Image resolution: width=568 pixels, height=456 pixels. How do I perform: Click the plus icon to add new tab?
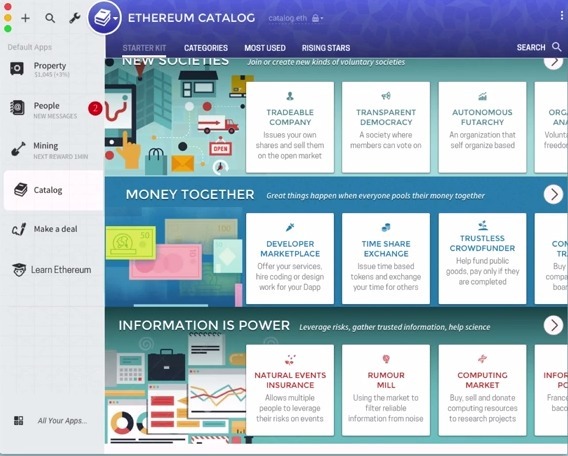(x=25, y=18)
